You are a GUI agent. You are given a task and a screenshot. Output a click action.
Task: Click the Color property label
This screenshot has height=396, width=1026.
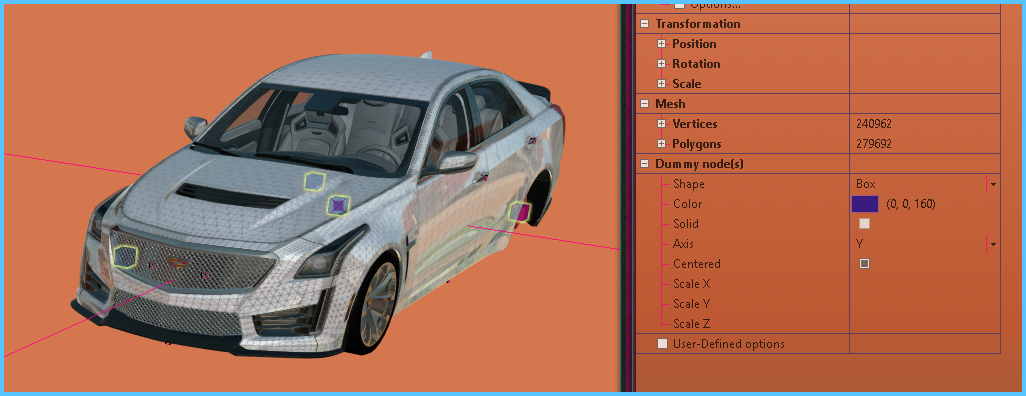click(x=687, y=204)
